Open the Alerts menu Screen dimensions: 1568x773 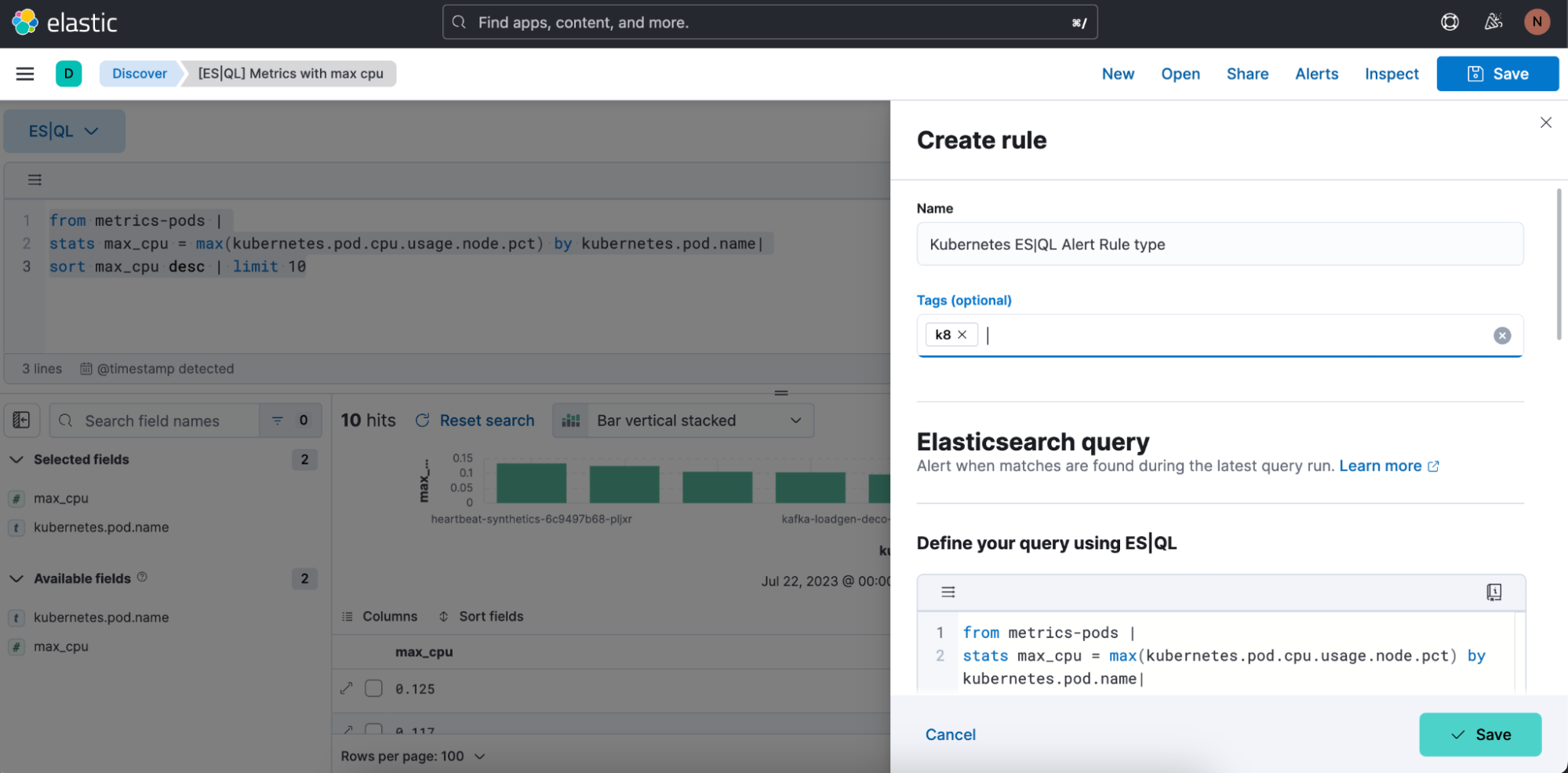[x=1316, y=74]
